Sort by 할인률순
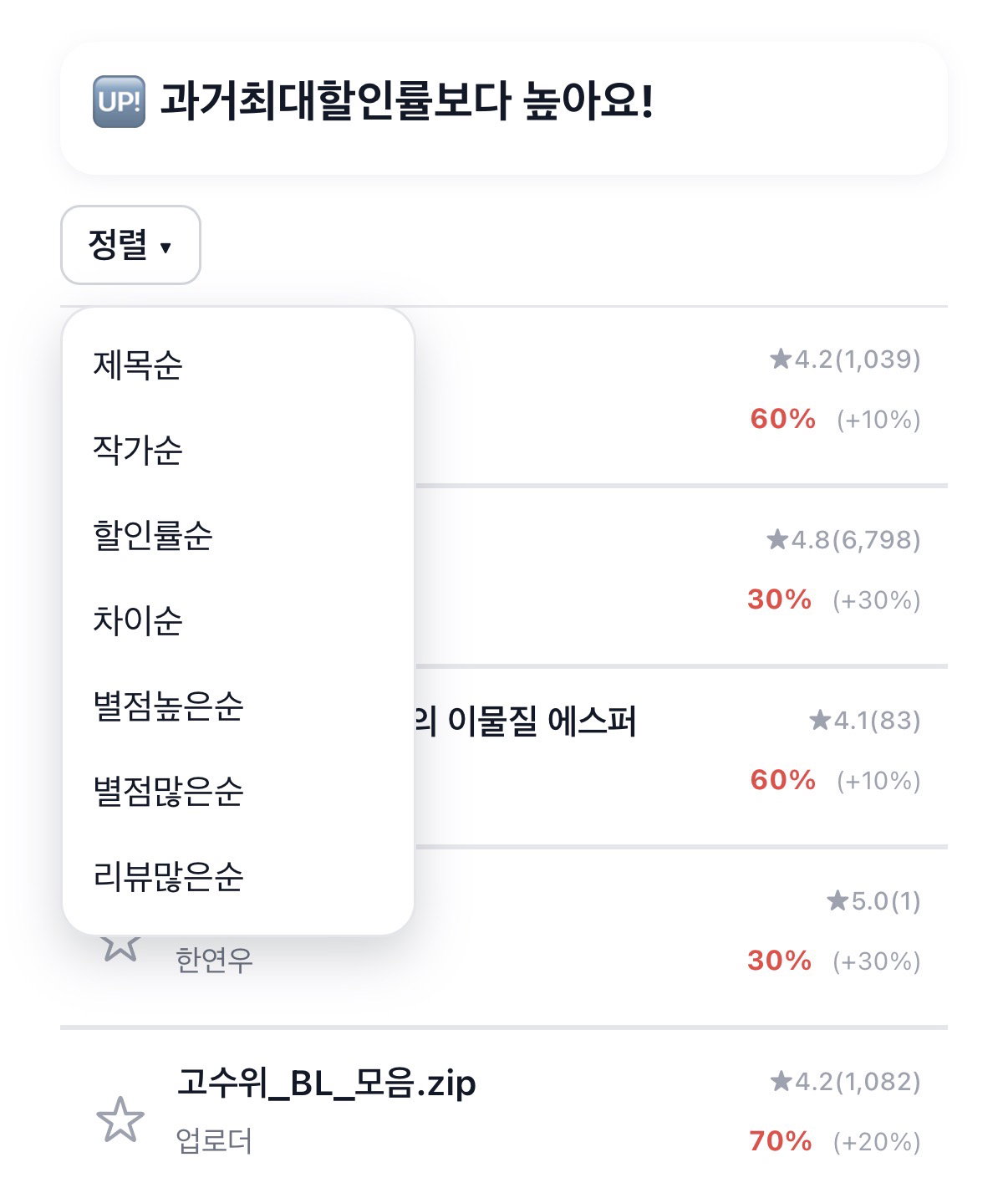The image size is (1008, 1188). (x=152, y=535)
